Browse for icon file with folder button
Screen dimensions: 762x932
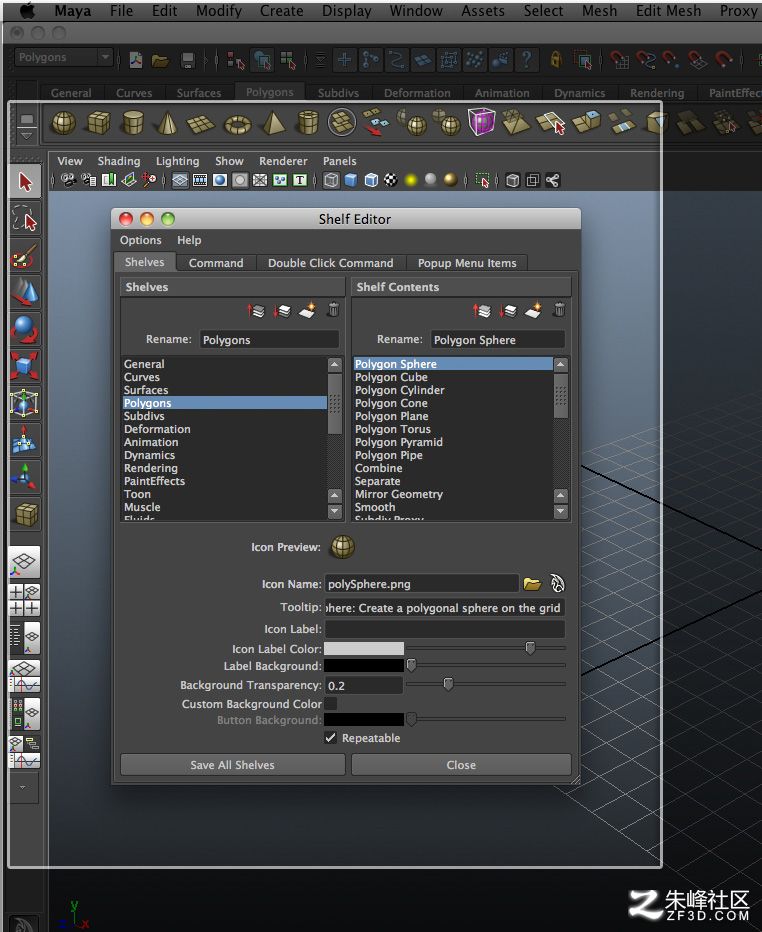(x=532, y=584)
